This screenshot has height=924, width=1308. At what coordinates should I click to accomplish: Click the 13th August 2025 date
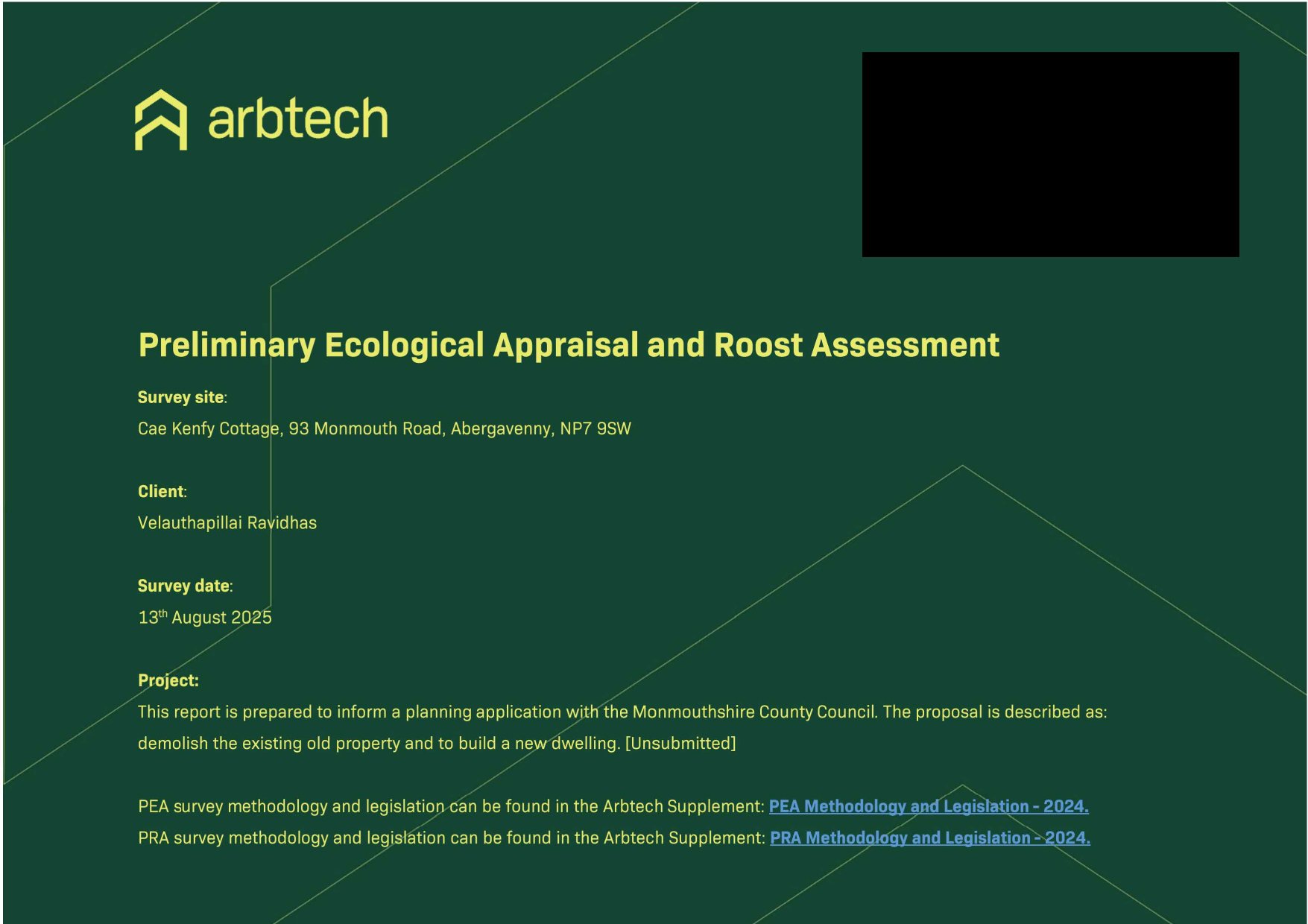(204, 618)
